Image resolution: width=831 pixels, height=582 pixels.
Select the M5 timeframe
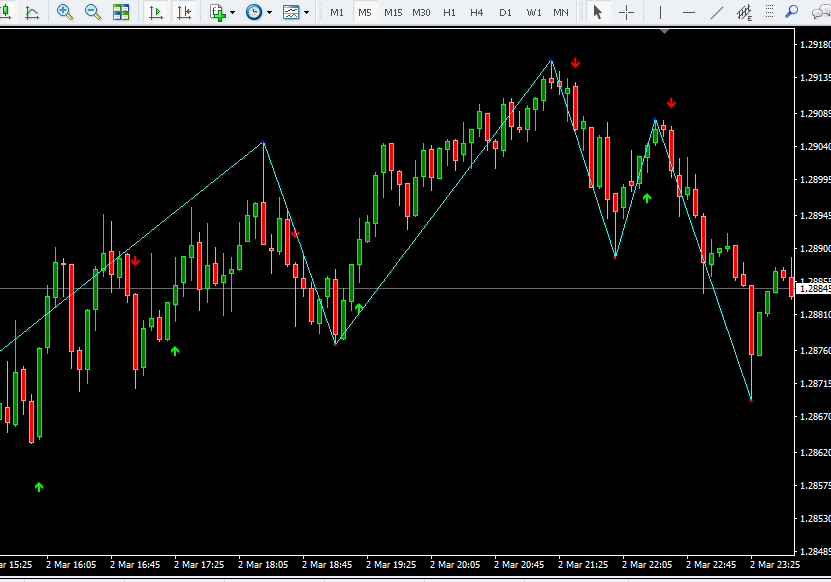point(365,12)
